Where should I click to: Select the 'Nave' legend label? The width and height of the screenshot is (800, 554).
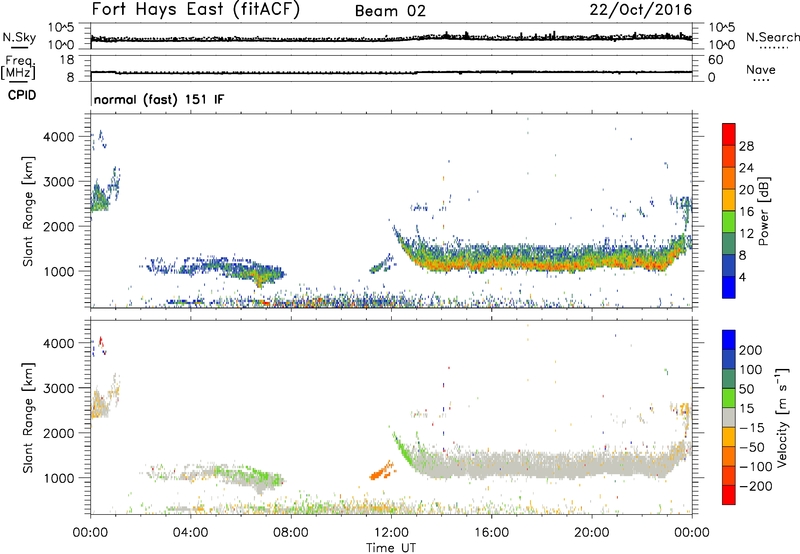761,70
